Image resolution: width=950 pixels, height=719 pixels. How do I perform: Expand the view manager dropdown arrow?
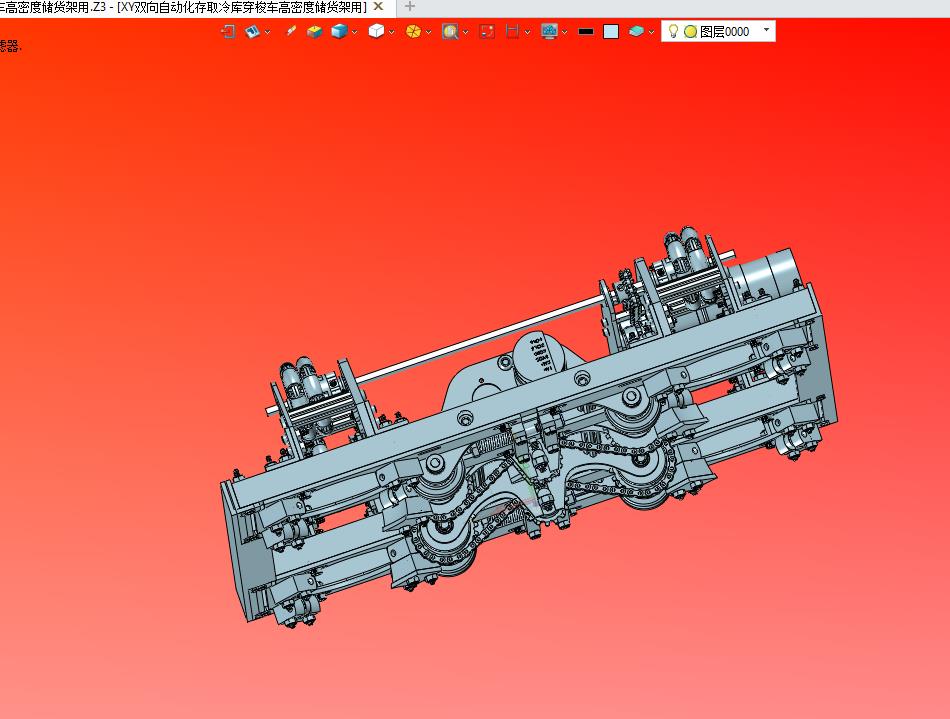[x=267, y=32]
